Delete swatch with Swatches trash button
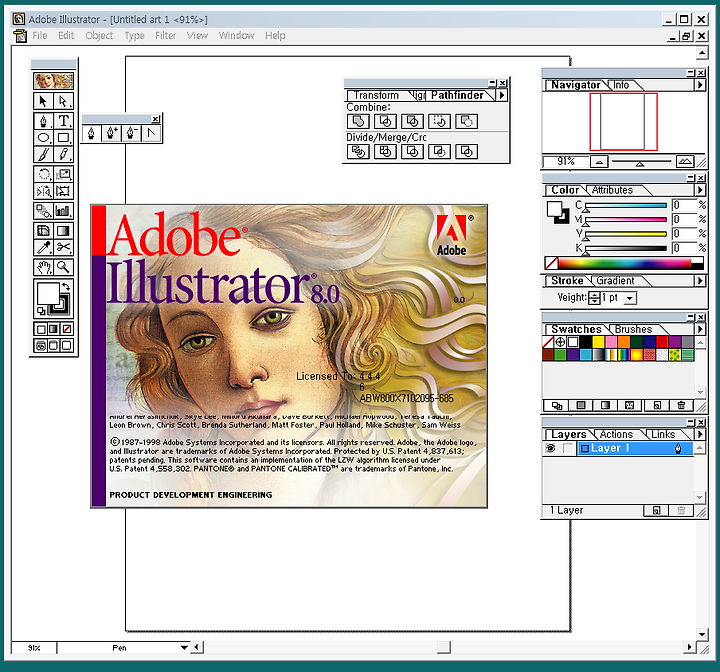The height and width of the screenshot is (672, 720). click(681, 405)
